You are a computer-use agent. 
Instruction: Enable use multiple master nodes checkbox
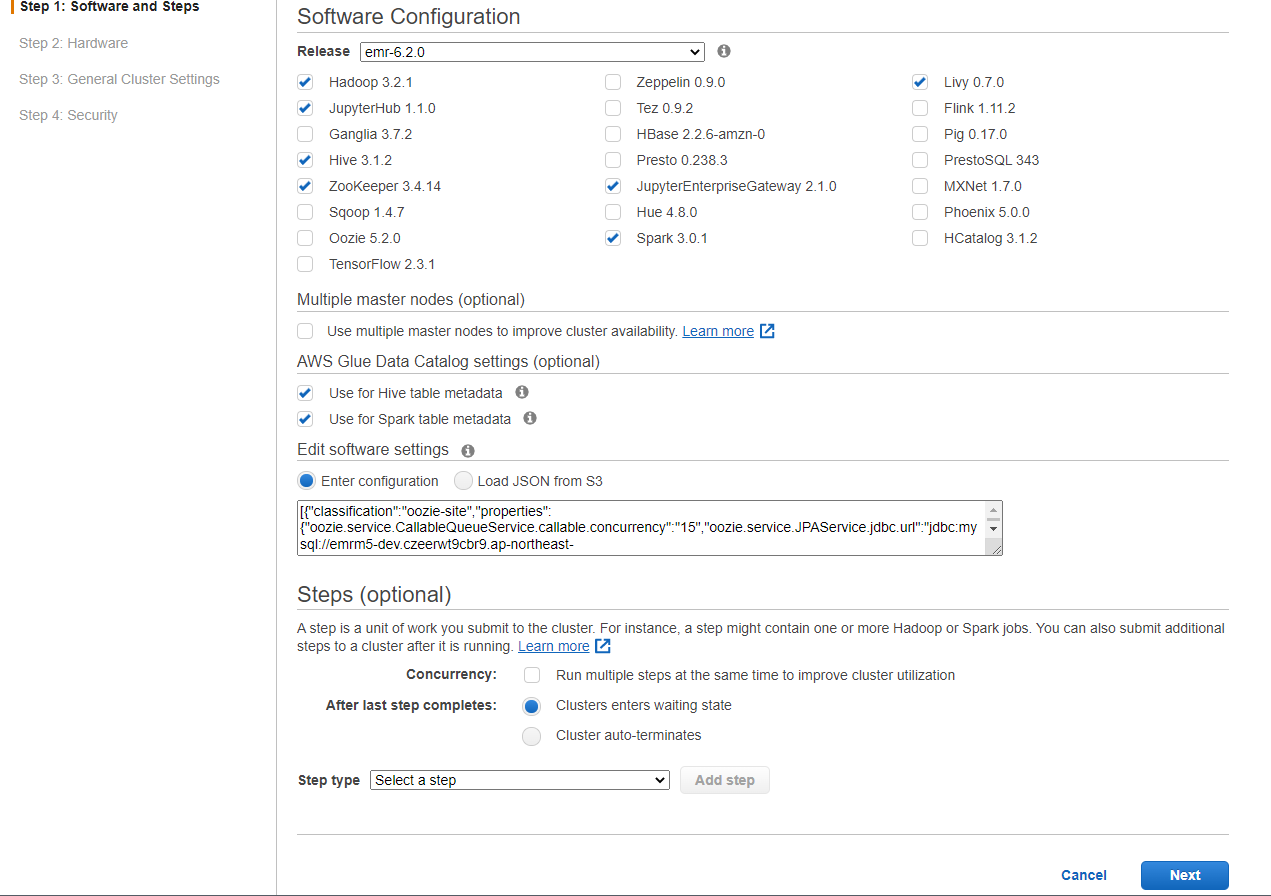click(x=305, y=331)
